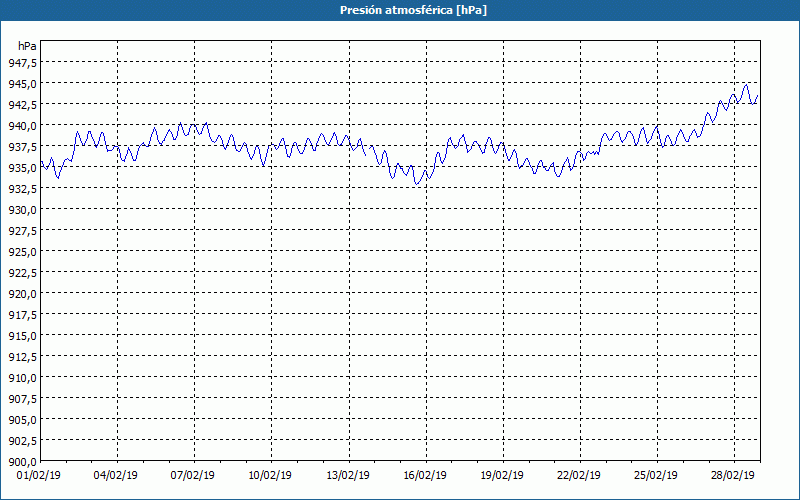Select the 937,5 axis label
Viewport: 800px width, 500px height.
pos(22,146)
